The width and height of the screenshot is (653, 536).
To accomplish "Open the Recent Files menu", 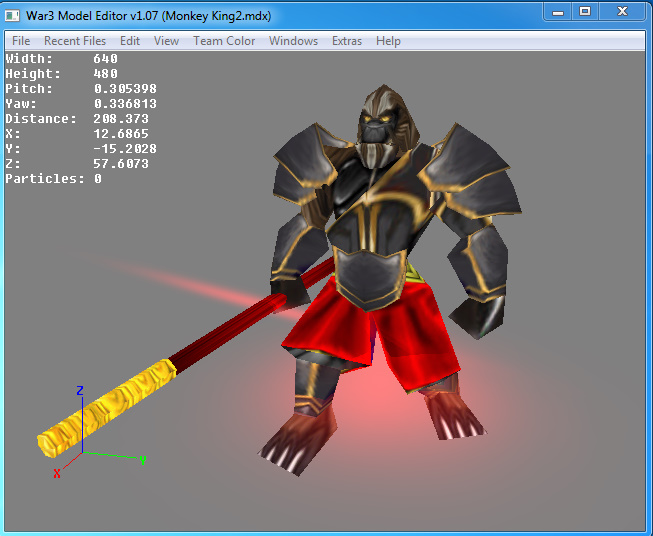I will click(75, 41).
